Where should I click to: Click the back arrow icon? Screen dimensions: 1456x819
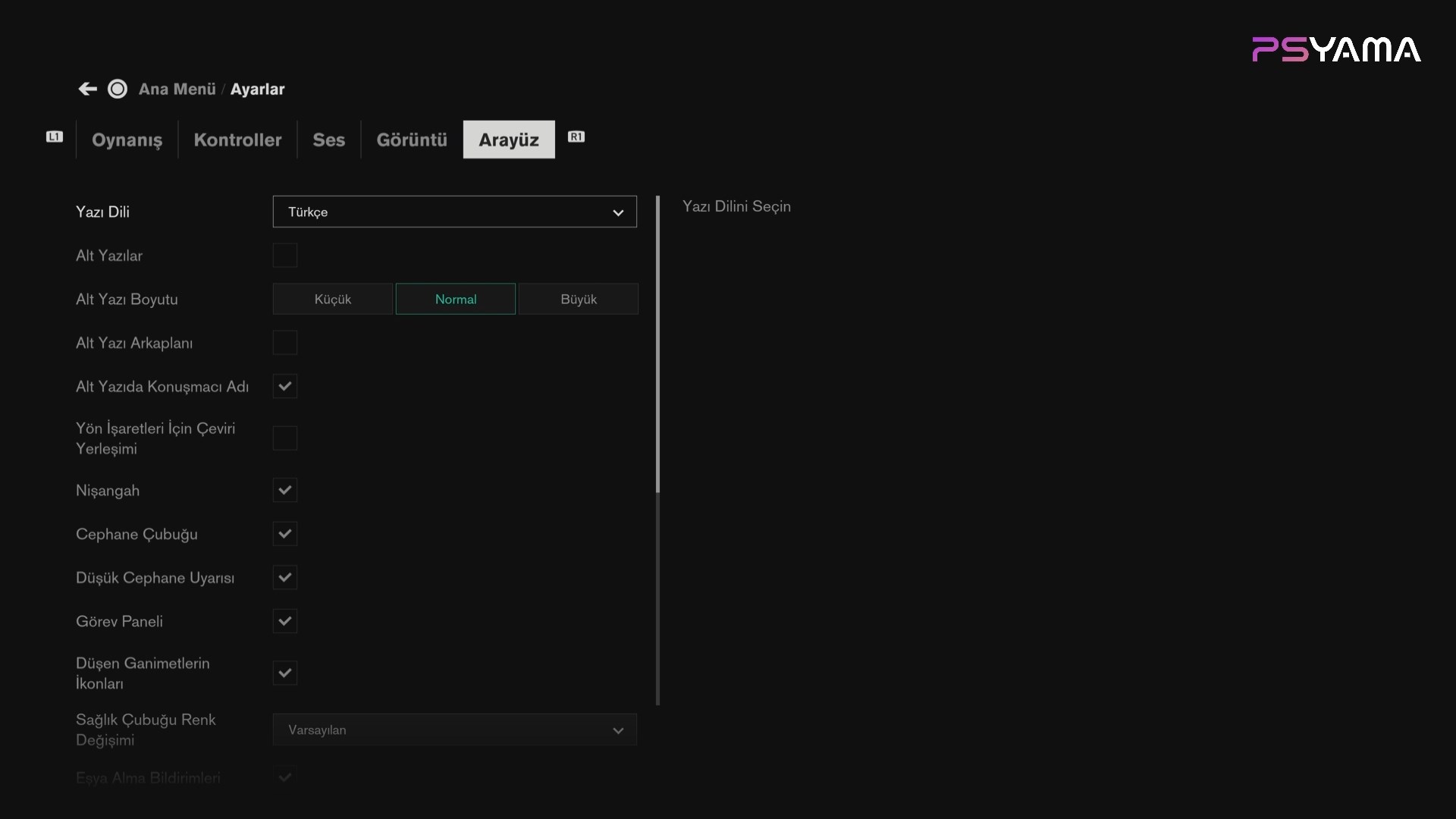87,89
